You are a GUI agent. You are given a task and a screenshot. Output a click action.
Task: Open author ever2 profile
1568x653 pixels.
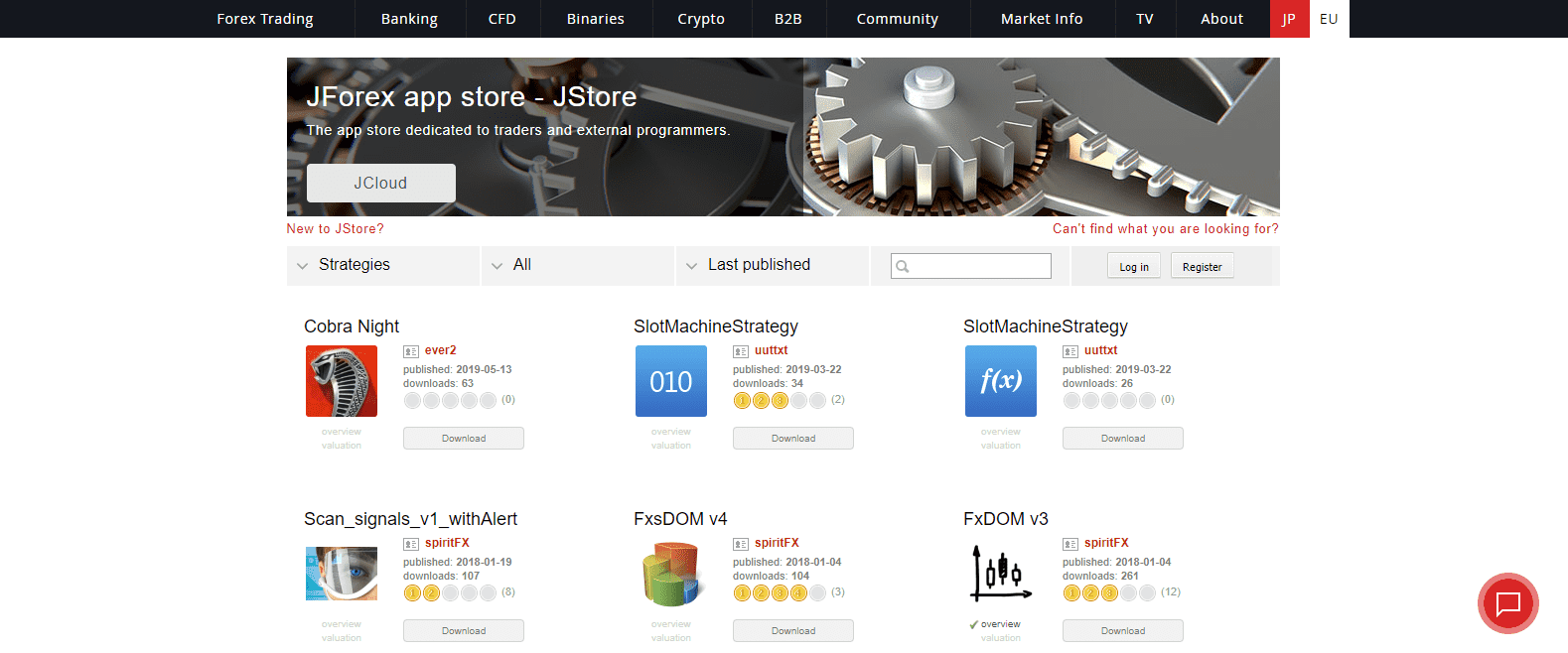(441, 350)
